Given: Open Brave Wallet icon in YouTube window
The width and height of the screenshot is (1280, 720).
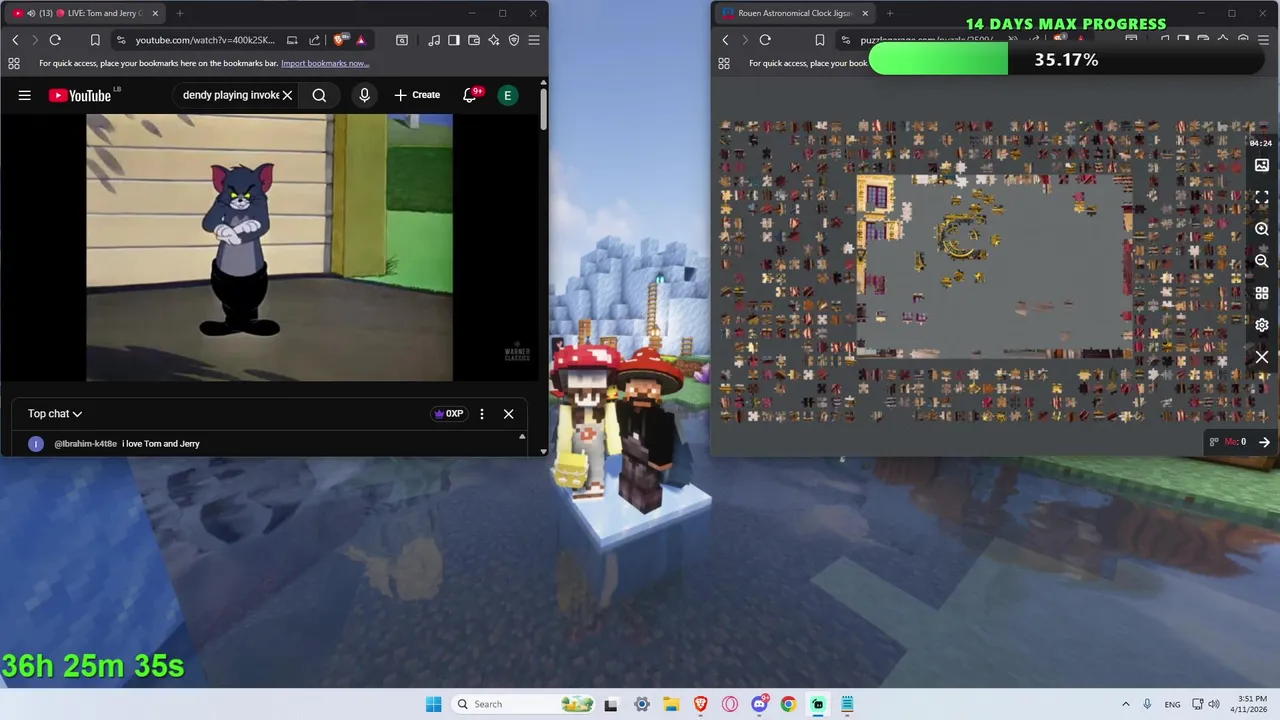Looking at the screenshot, I should (x=474, y=40).
